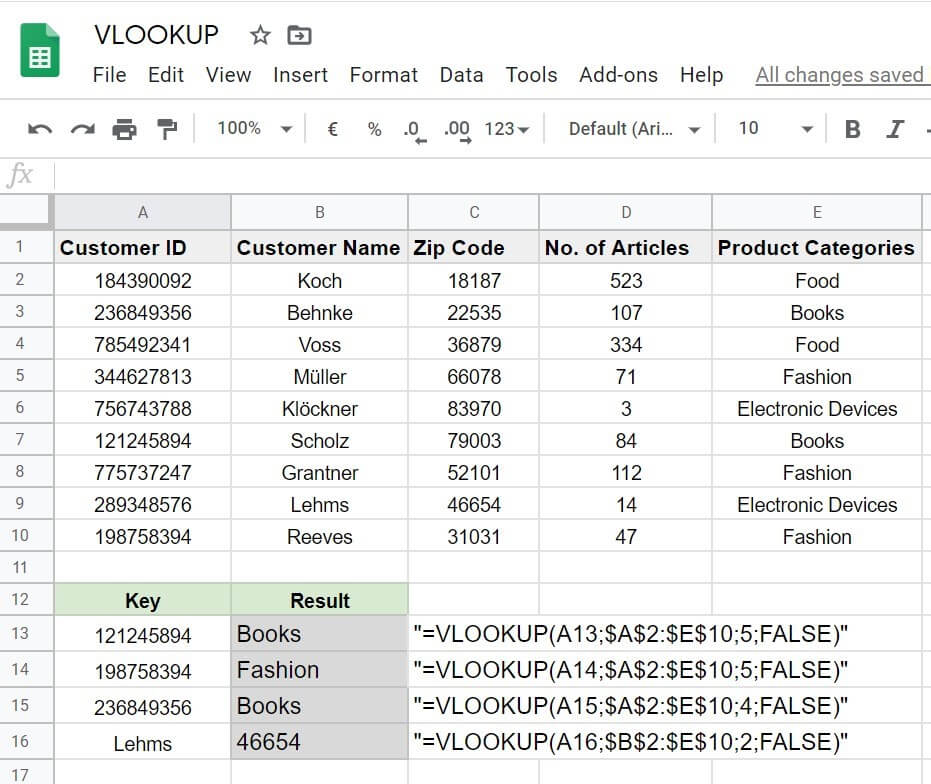931x784 pixels.
Task: Select result cell showing Fashion in row 14
Action: [319, 670]
